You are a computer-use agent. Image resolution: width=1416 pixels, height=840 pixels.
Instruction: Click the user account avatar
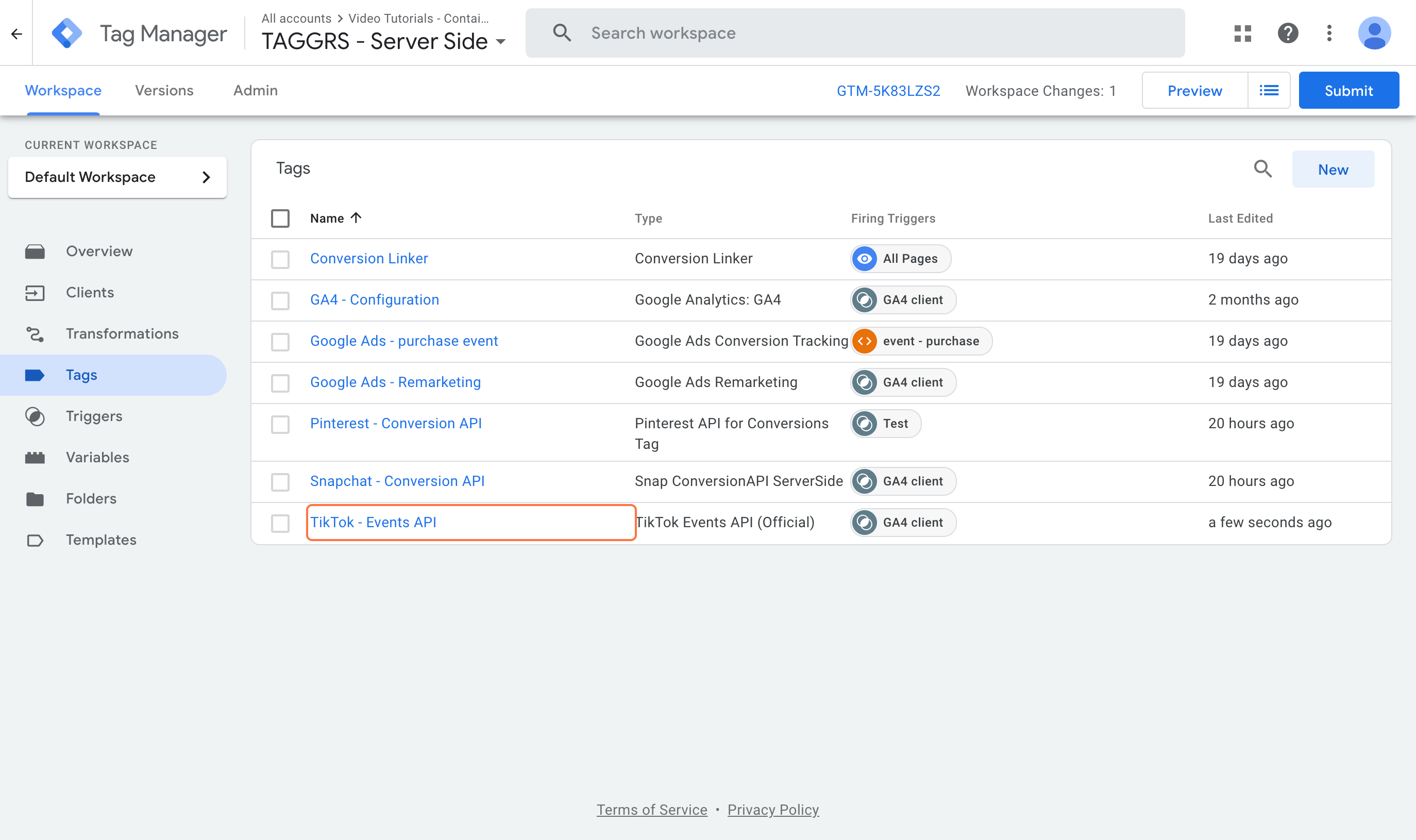[x=1374, y=33]
